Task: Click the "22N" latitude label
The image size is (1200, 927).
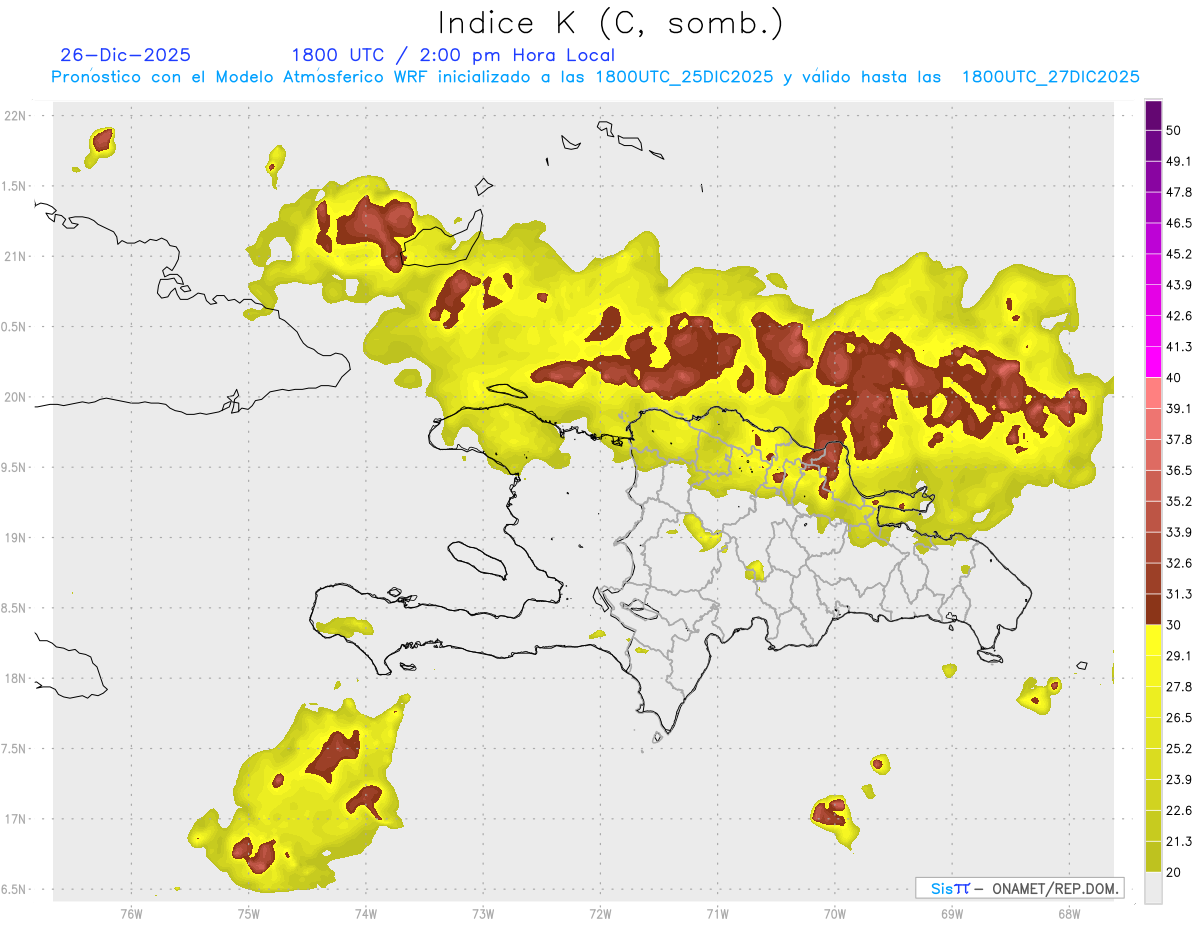Action: click(16, 116)
